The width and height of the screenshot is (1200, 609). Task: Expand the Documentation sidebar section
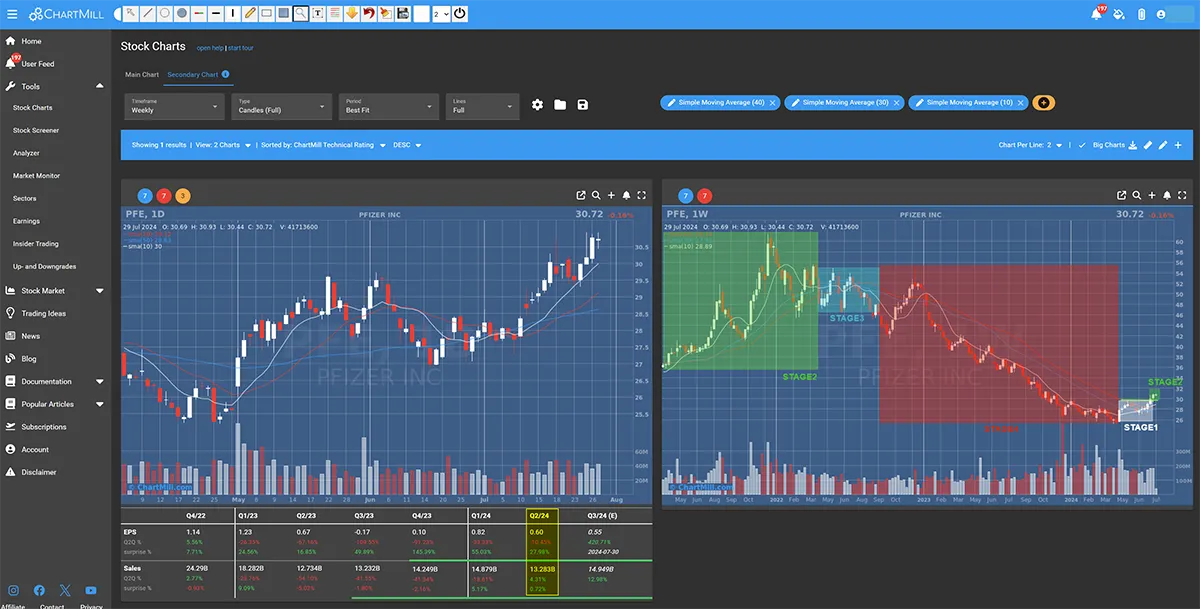click(x=99, y=382)
